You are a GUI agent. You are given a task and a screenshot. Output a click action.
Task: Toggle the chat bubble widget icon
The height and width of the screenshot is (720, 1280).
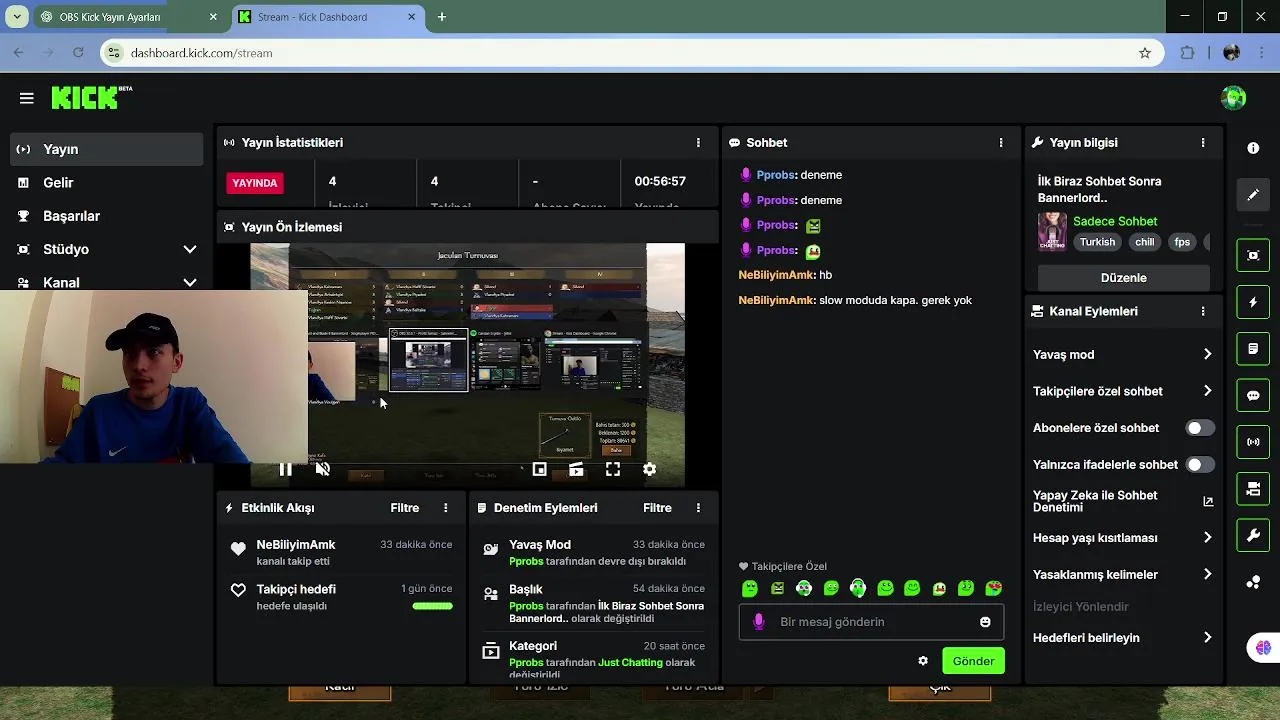[1253, 396]
